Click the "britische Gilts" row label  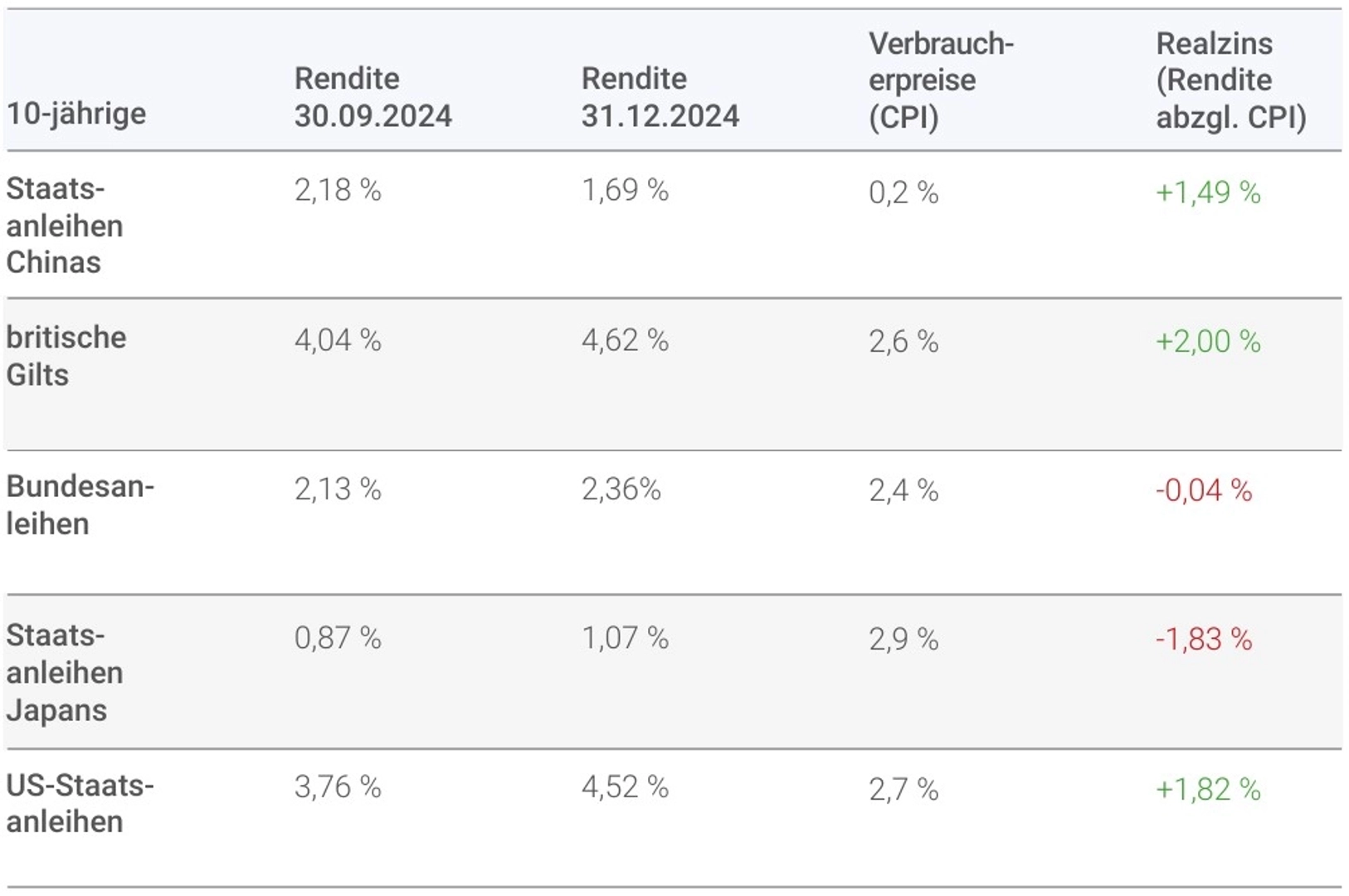(66, 356)
